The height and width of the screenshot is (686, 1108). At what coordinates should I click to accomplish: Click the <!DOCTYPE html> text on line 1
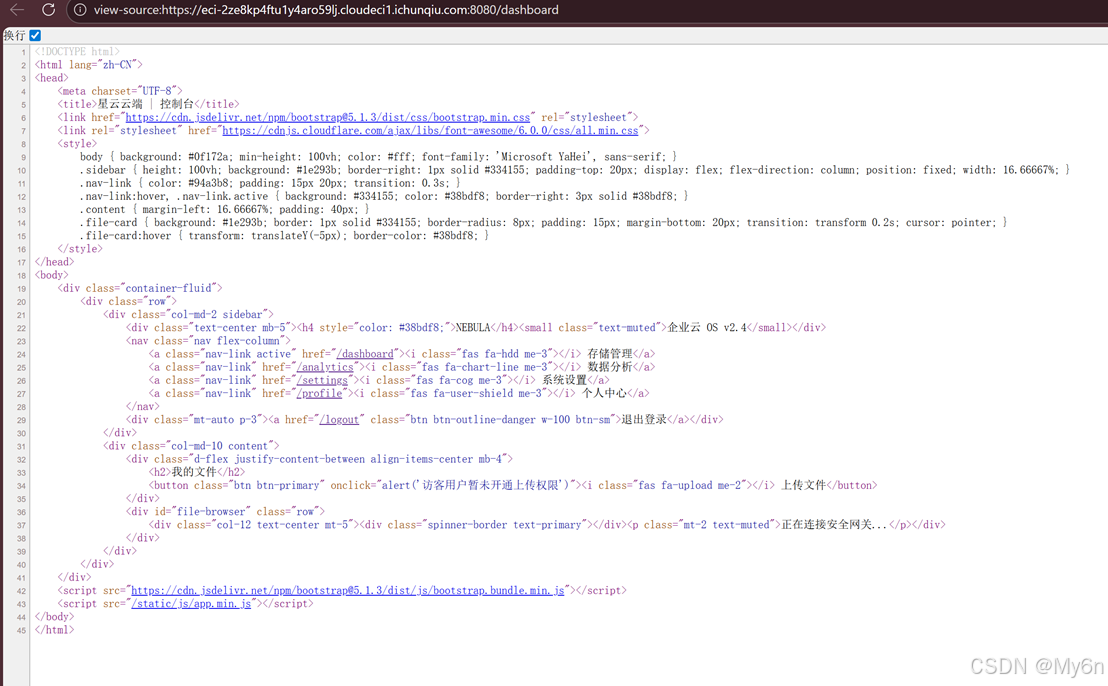point(77,52)
